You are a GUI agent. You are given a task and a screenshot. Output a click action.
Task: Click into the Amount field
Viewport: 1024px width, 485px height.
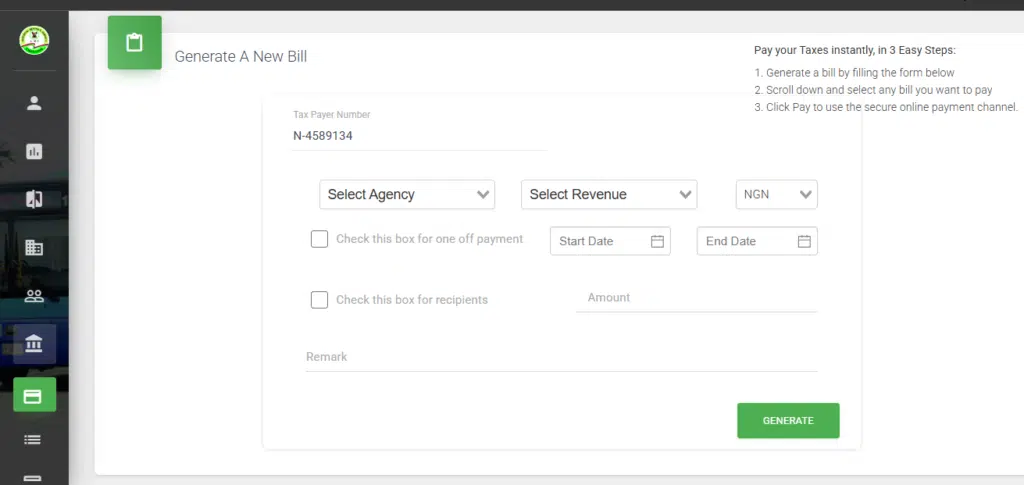pos(696,298)
